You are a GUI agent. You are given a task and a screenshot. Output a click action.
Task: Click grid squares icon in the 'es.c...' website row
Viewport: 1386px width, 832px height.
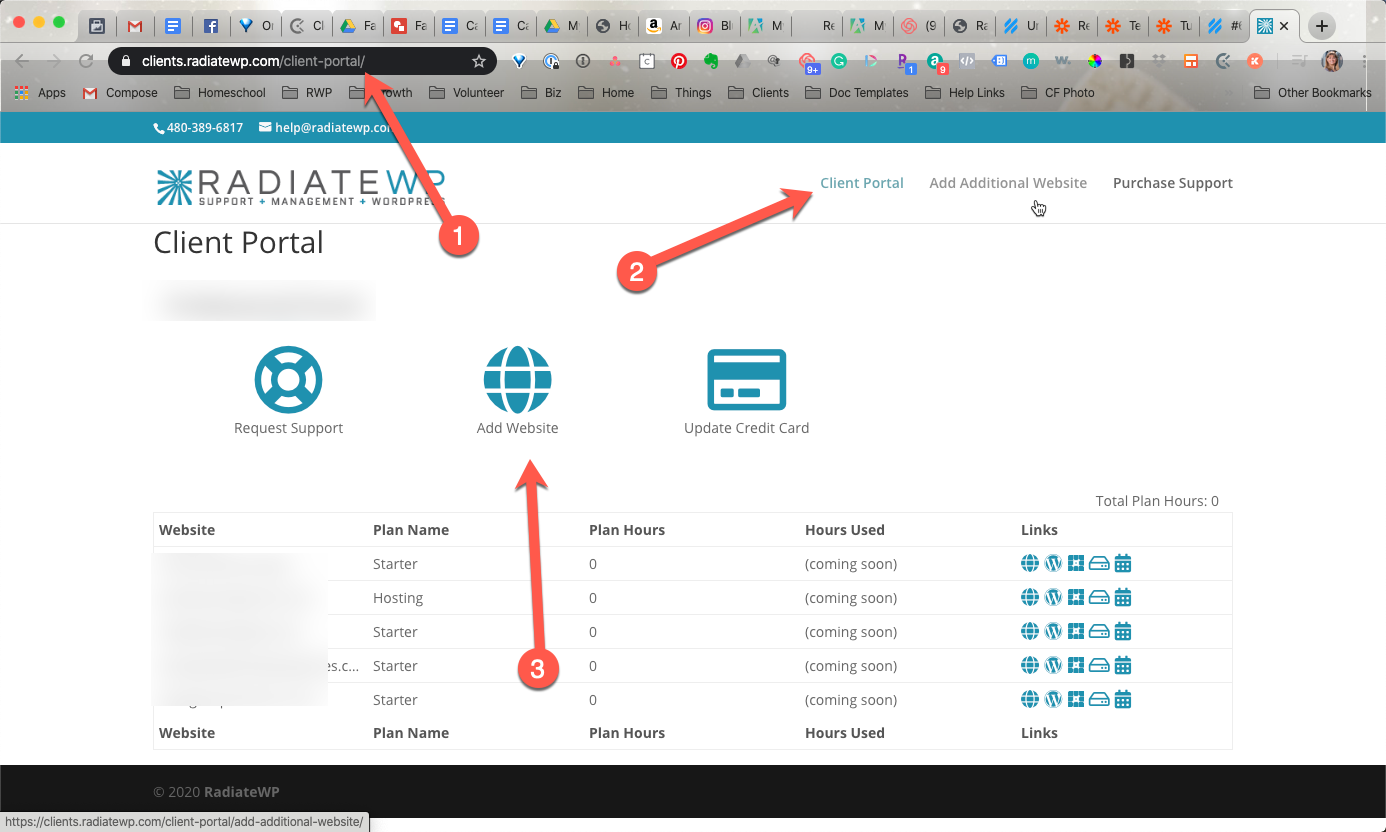1076,665
